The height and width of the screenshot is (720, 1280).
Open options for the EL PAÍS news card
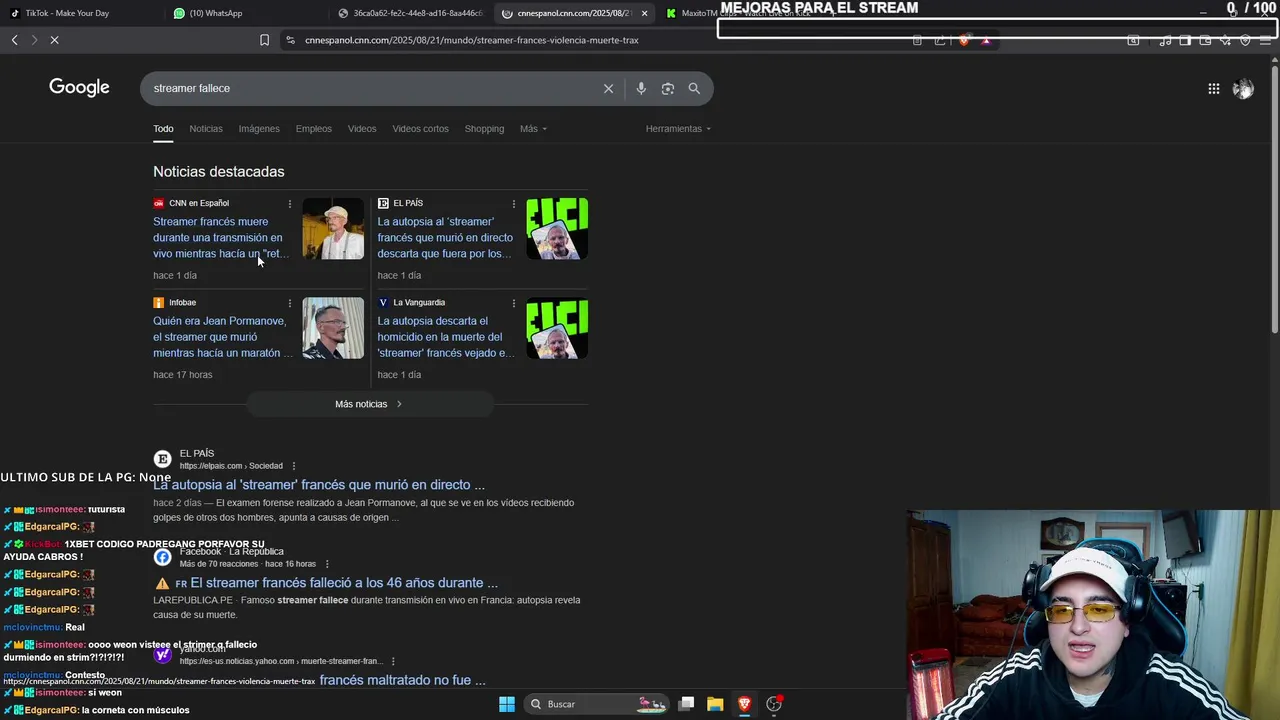pyautogui.click(x=514, y=204)
